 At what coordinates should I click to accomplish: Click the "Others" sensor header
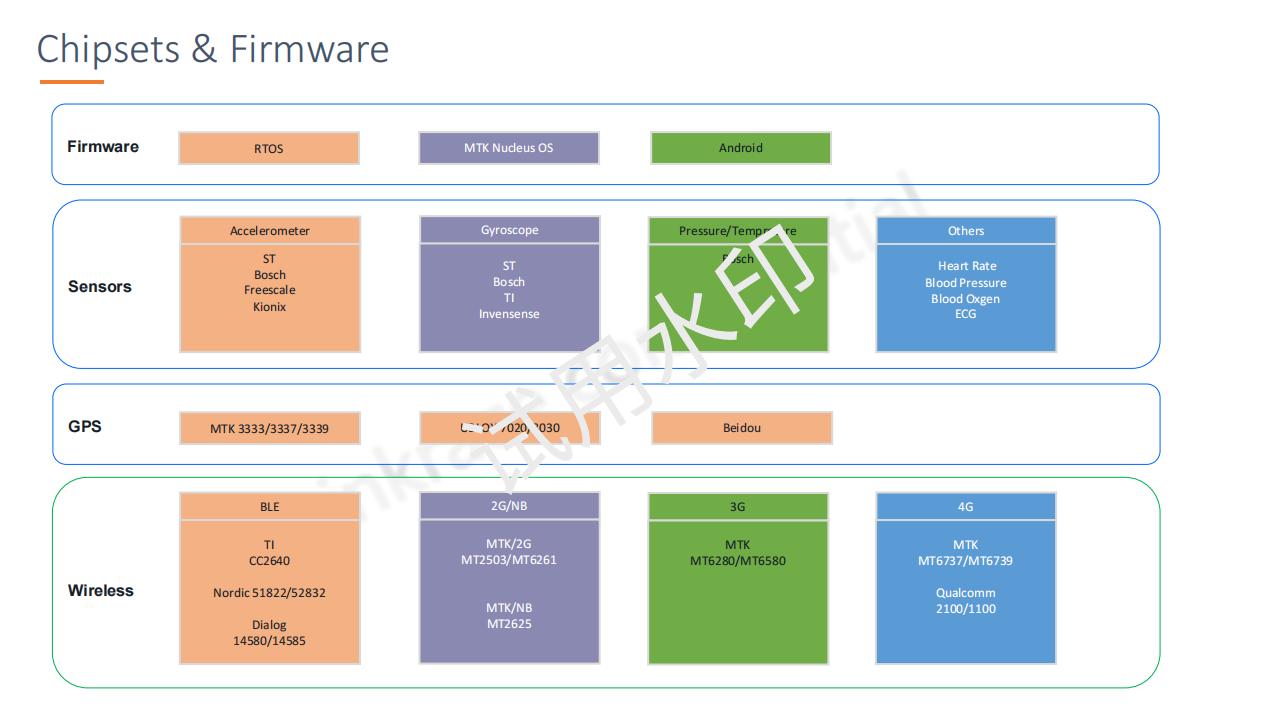[966, 230]
